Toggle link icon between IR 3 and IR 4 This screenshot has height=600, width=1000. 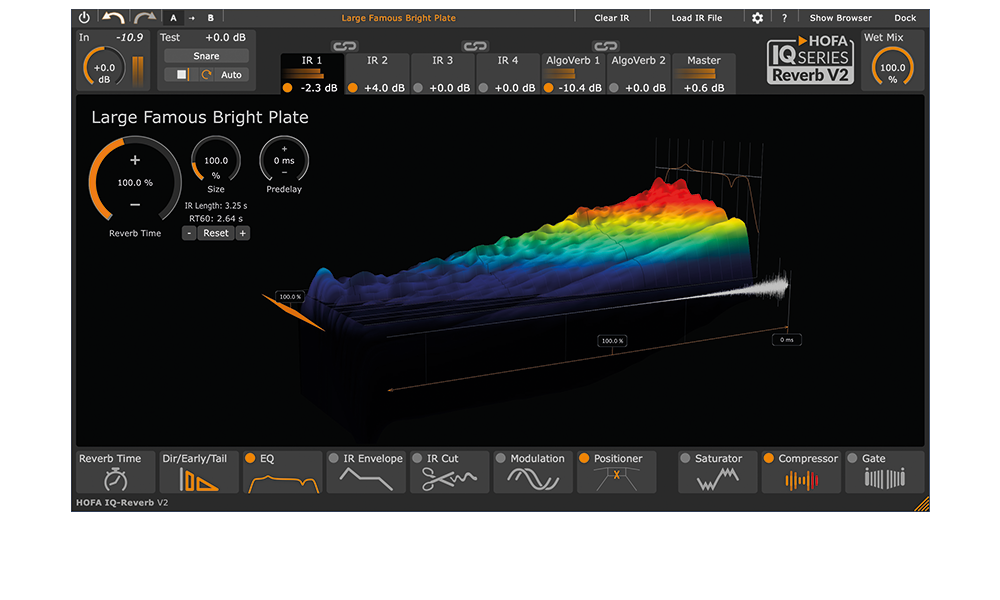475,46
